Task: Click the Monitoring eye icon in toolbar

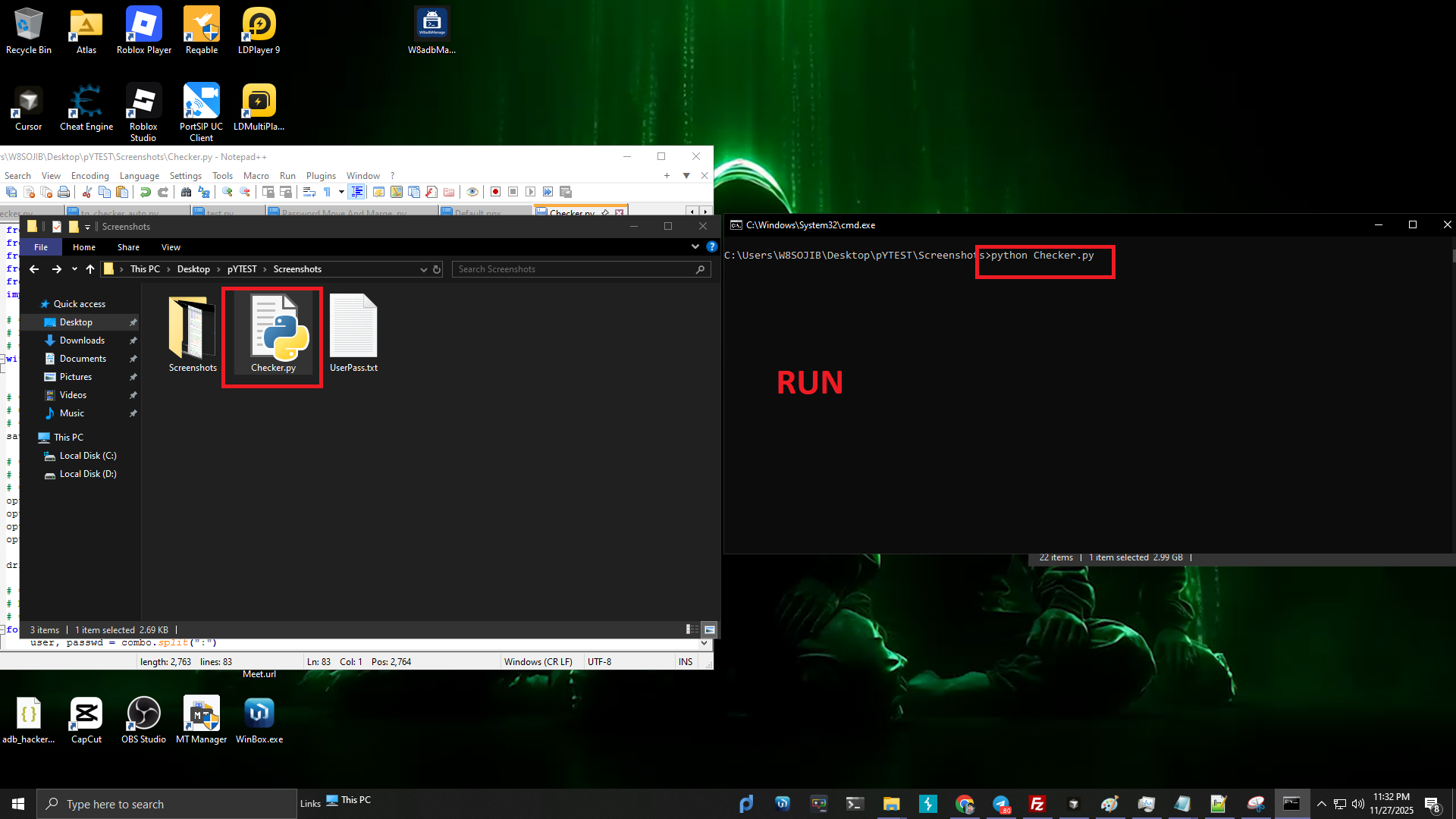Action: point(472,192)
